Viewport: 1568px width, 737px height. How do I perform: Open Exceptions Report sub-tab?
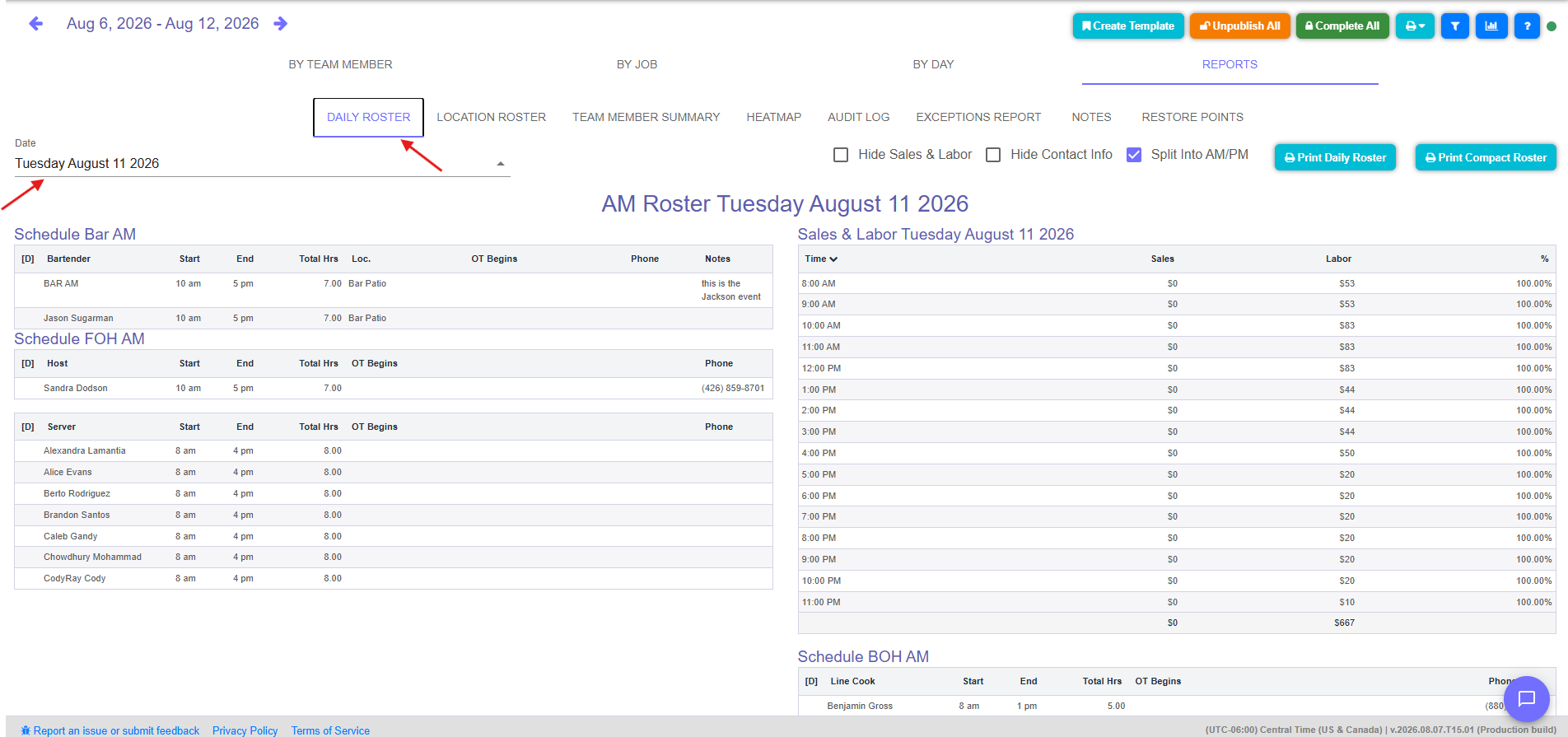point(978,117)
